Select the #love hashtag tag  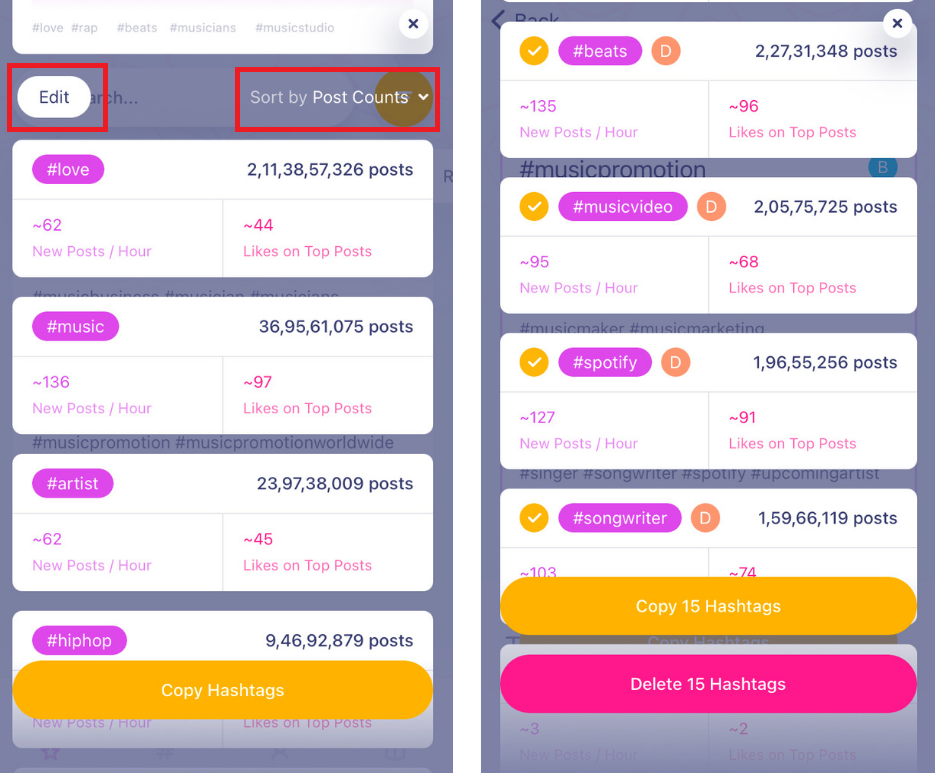(68, 170)
